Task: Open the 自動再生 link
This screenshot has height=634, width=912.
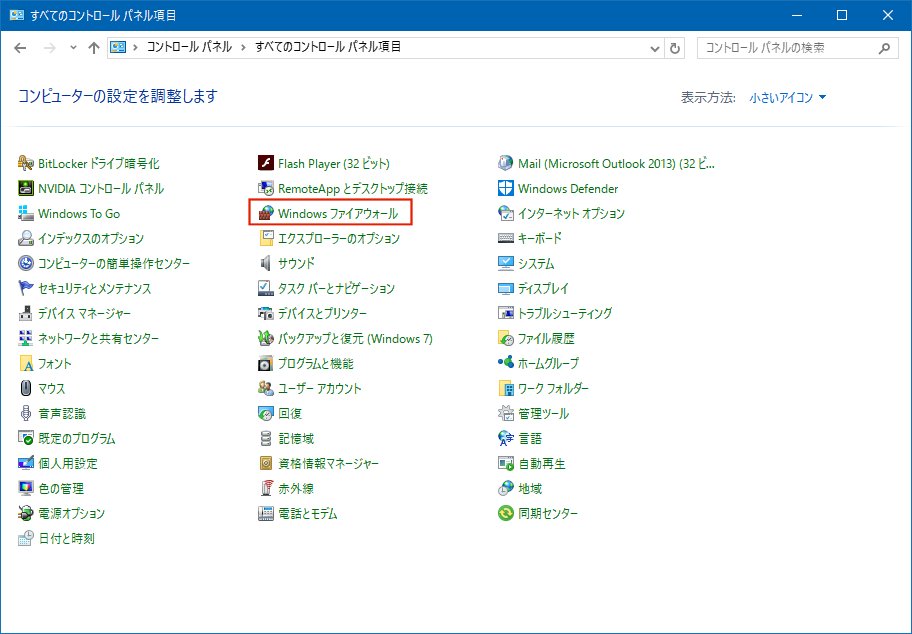Action: click(x=542, y=464)
